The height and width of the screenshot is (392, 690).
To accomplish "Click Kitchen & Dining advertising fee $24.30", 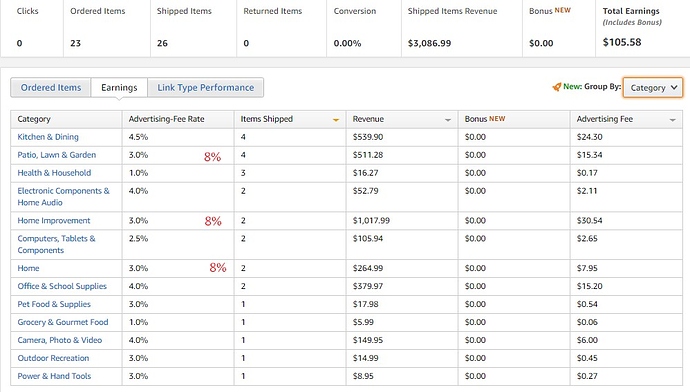I will pos(589,137).
